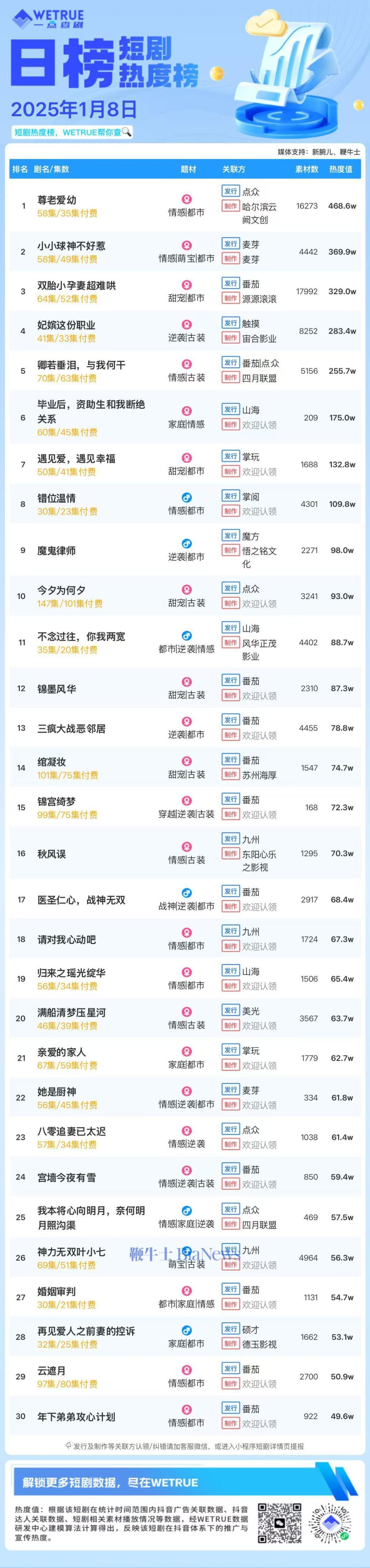Viewport: 370px width, 1568px height.
Task: Click the 热度值 column header
Action: [341, 169]
